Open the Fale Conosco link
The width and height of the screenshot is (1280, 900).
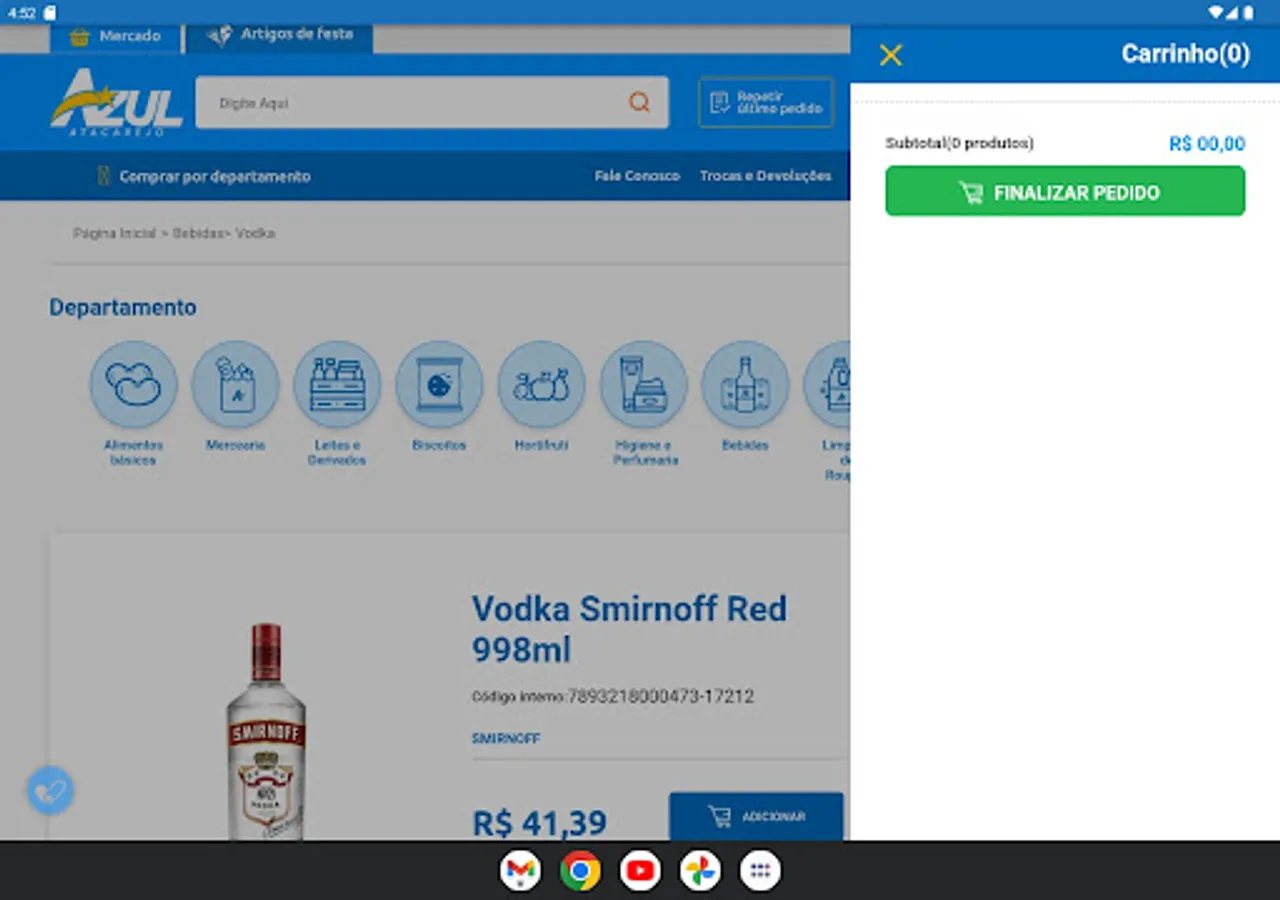[x=637, y=176]
